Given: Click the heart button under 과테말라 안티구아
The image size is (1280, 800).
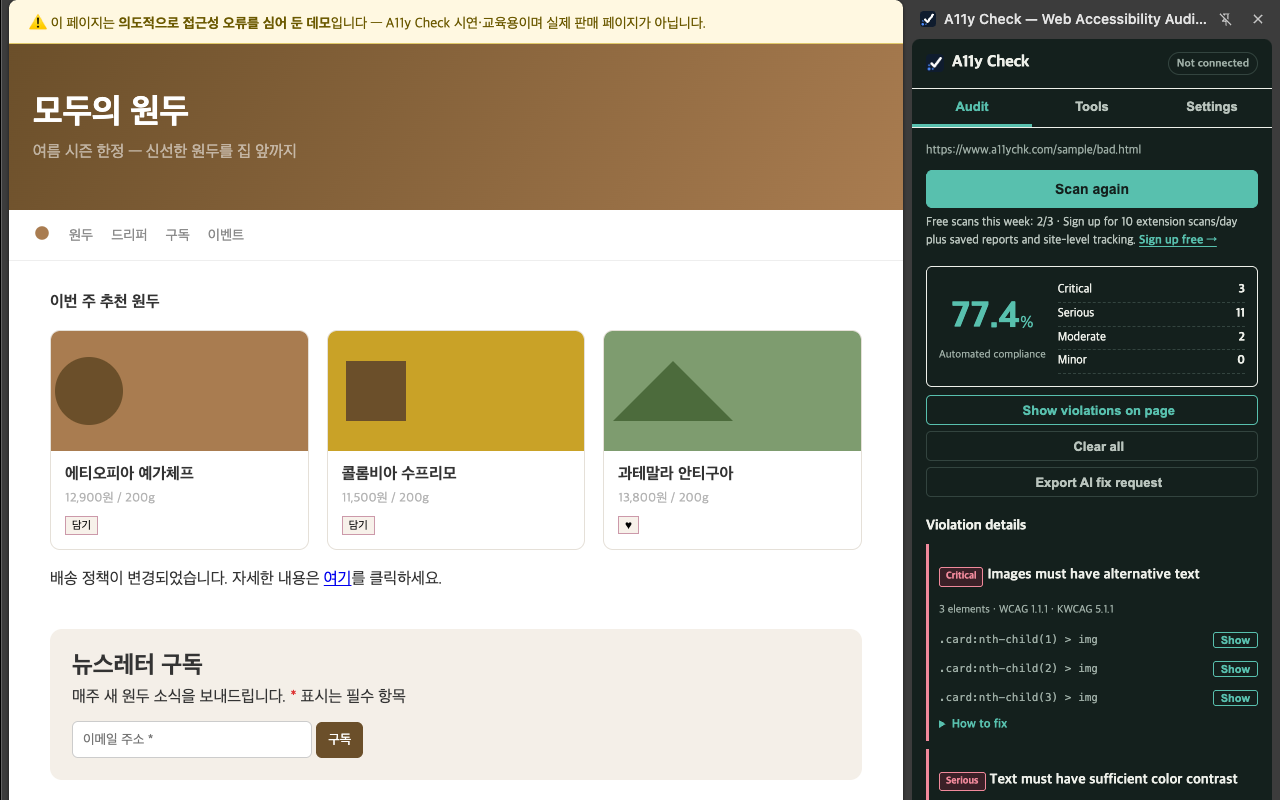Looking at the screenshot, I should (x=628, y=525).
